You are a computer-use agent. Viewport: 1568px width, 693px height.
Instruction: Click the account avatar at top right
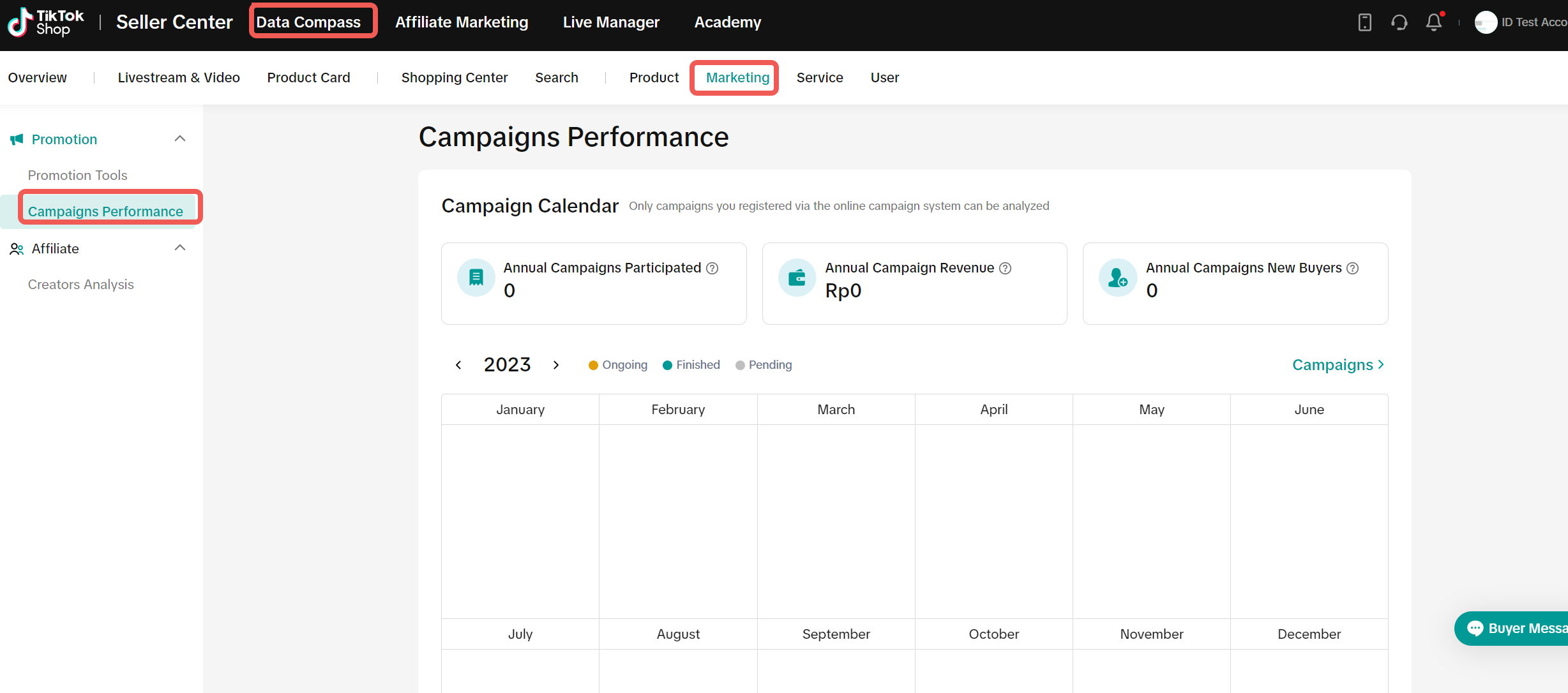pos(1486,22)
